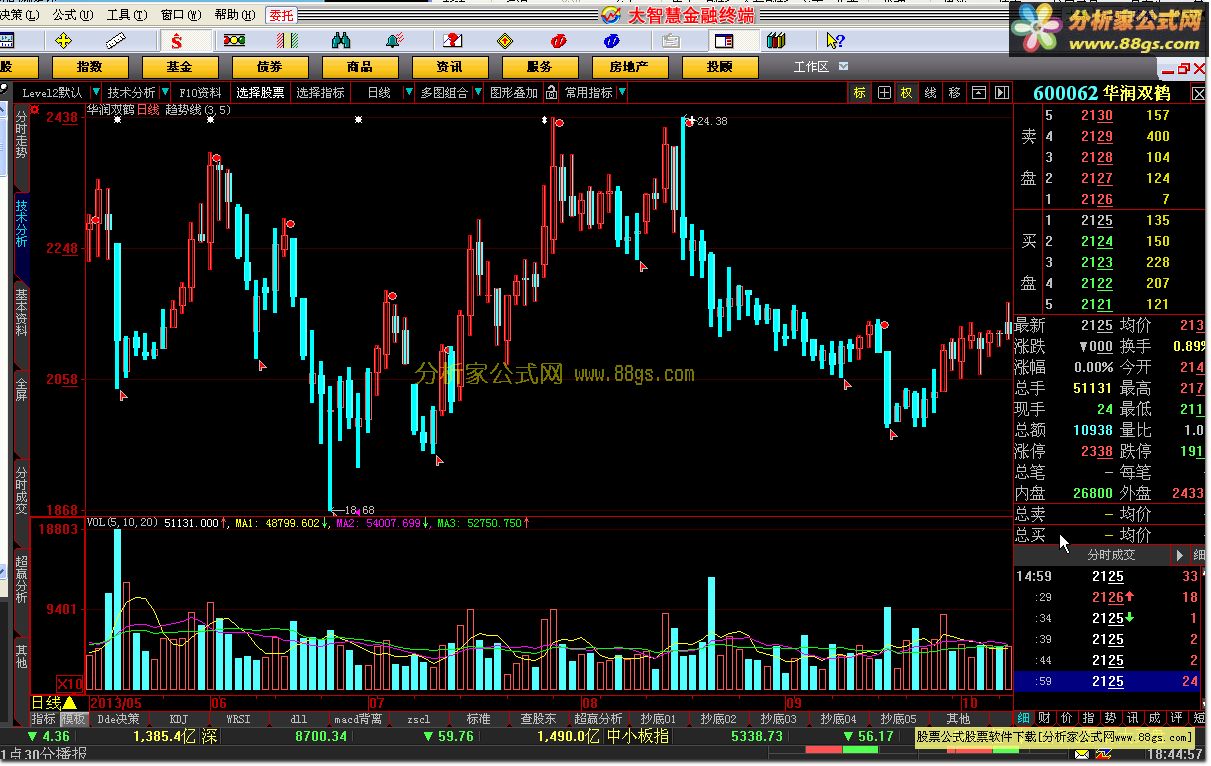Click the crosshair grid chart icon
The width and height of the screenshot is (1211, 766).
(x=884, y=92)
